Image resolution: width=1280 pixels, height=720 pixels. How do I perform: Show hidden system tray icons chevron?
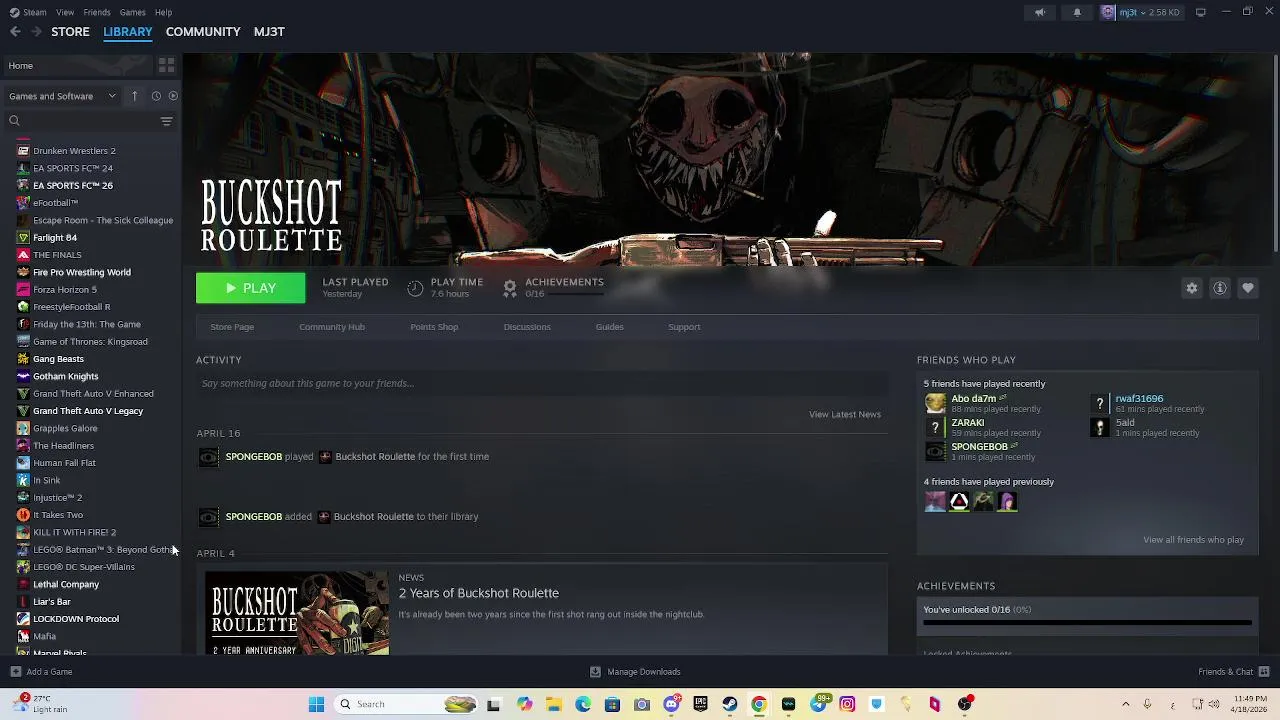click(1125, 704)
